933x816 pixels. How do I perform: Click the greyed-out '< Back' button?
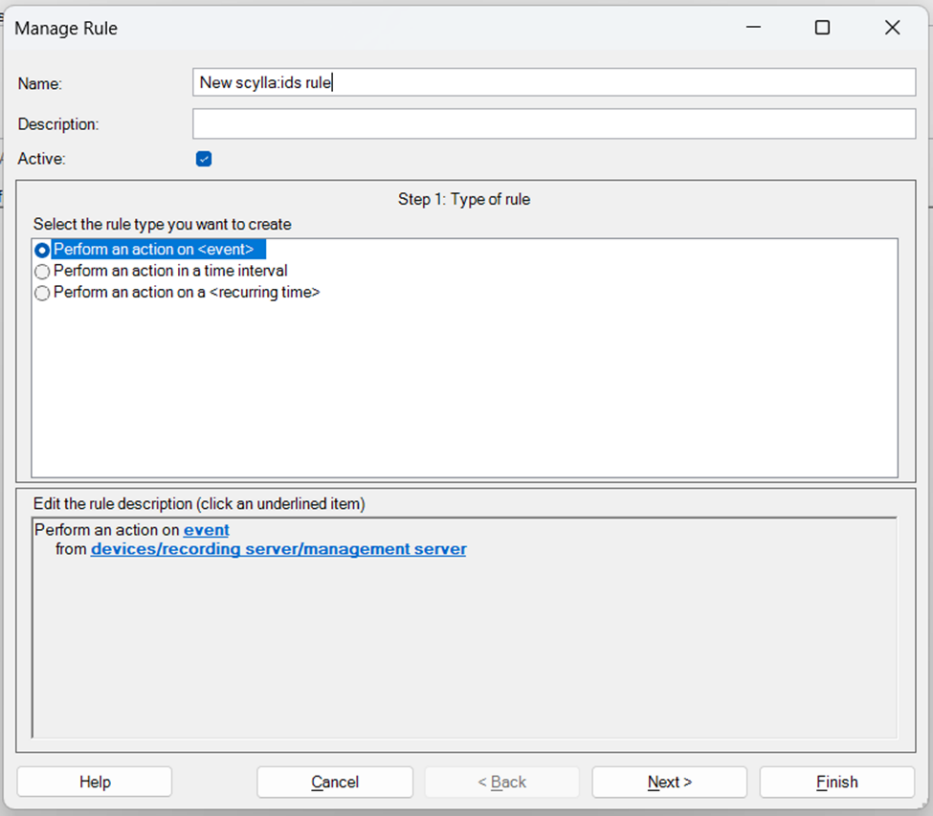click(501, 782)
